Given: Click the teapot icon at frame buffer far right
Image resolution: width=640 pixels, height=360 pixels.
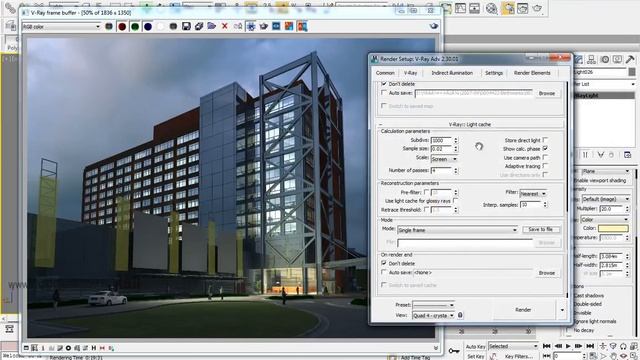Looking at the screenshot, I should (433, 26).
